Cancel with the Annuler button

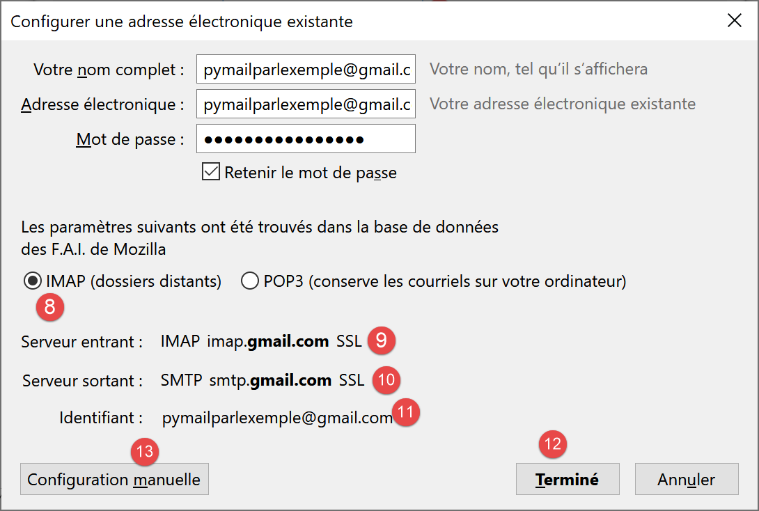[686, 479]
